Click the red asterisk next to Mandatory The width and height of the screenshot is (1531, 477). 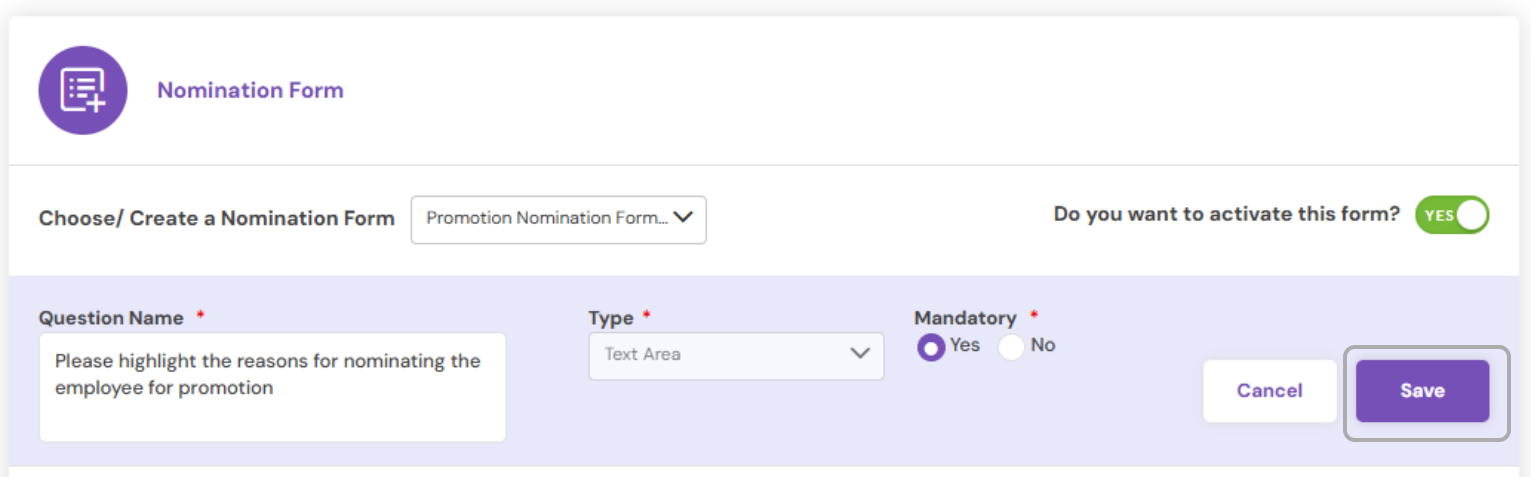tap(1034, 316)
